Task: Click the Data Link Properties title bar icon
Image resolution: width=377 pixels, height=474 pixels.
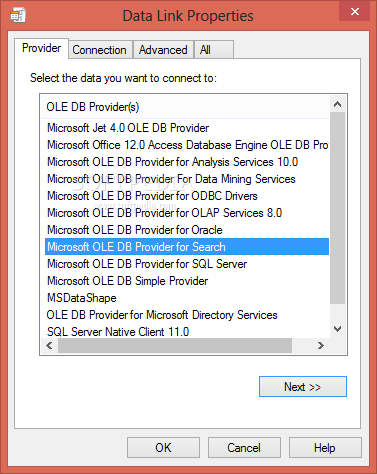Action: [x=18, y=15]
